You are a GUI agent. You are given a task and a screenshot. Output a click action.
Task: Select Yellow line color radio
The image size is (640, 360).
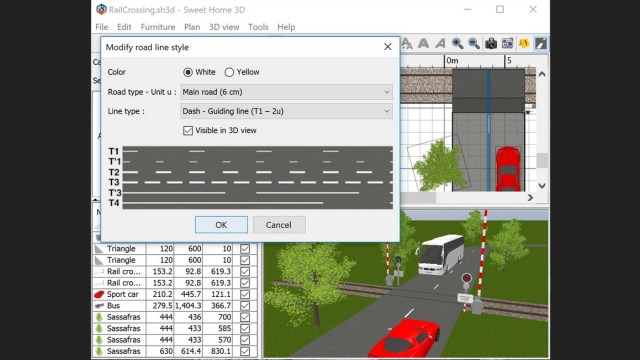coord(229,72)
